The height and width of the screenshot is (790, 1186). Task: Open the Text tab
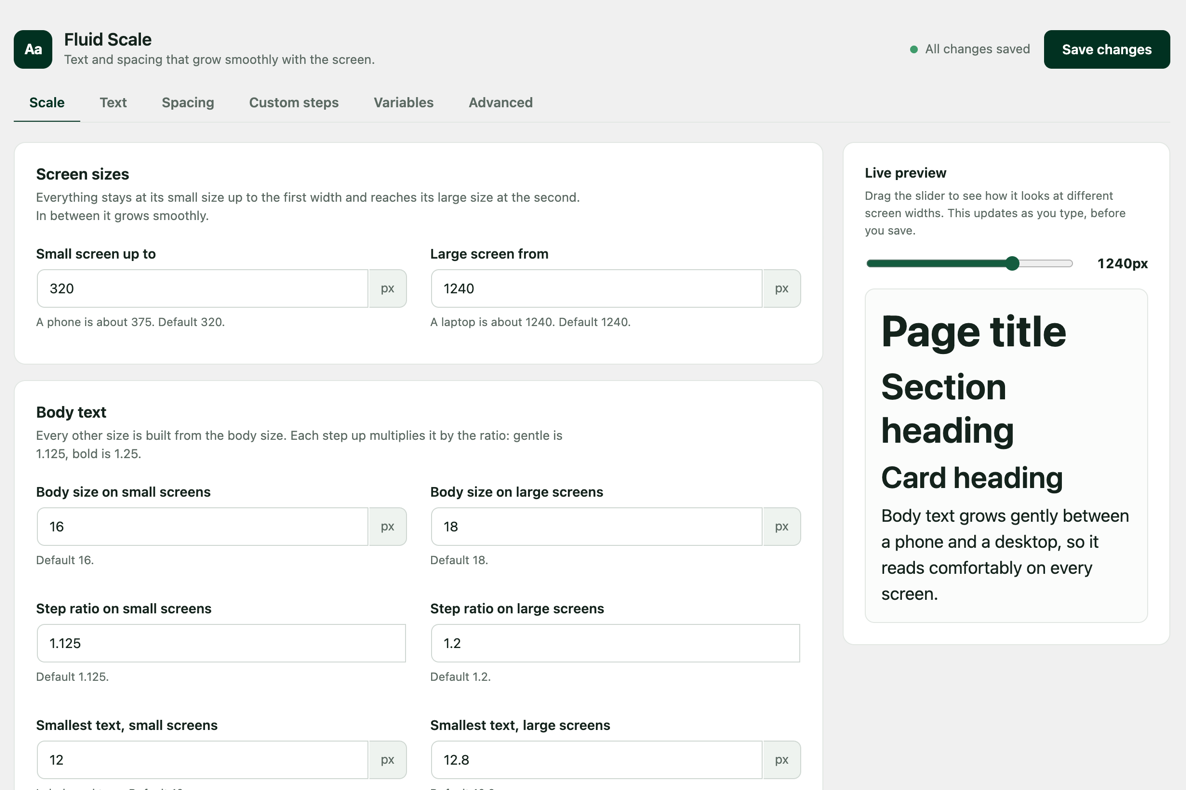[x=113, y=102]
